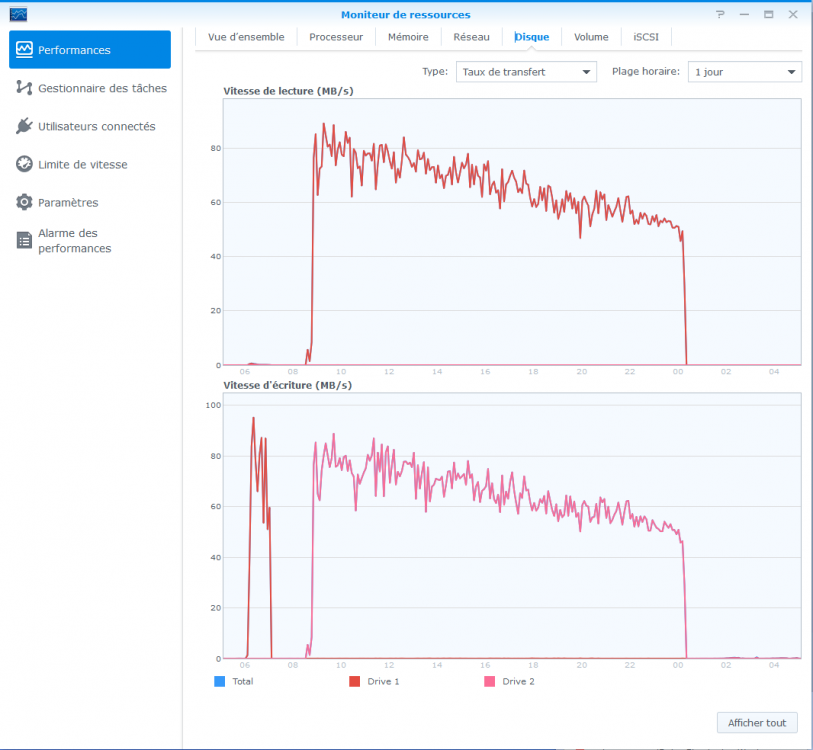Expand the Type dropdown Taux de transfert

(x=526, y=72)
